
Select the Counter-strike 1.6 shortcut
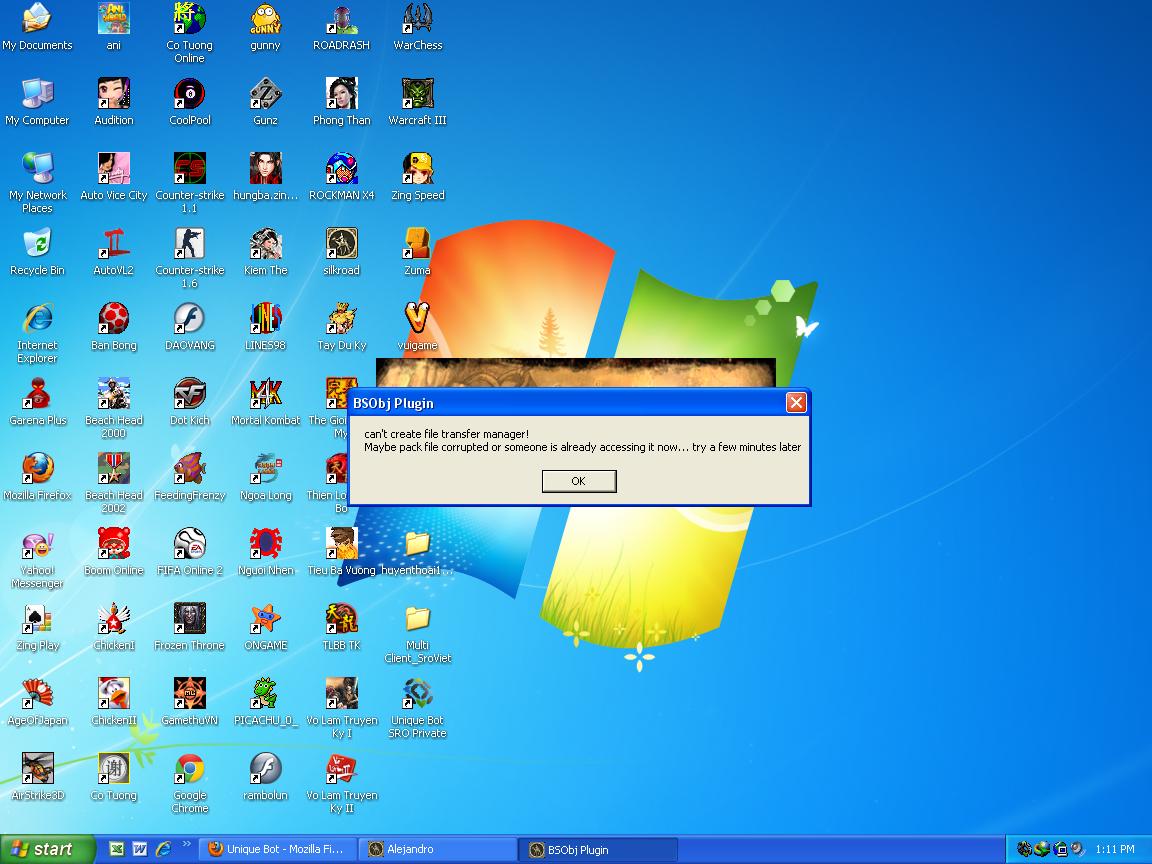coord(190,258)
